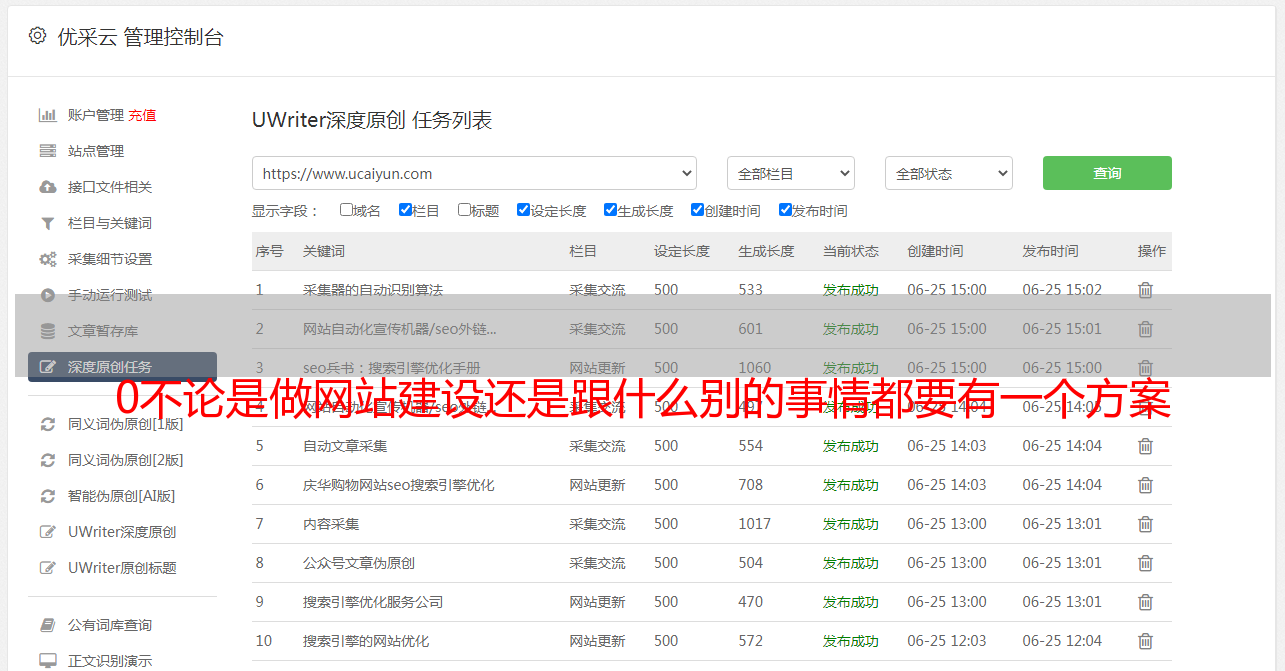Click the cloud upload icon for 接口文件相关
Viewport: 1285px width, 671px height.
click(47, 187)
